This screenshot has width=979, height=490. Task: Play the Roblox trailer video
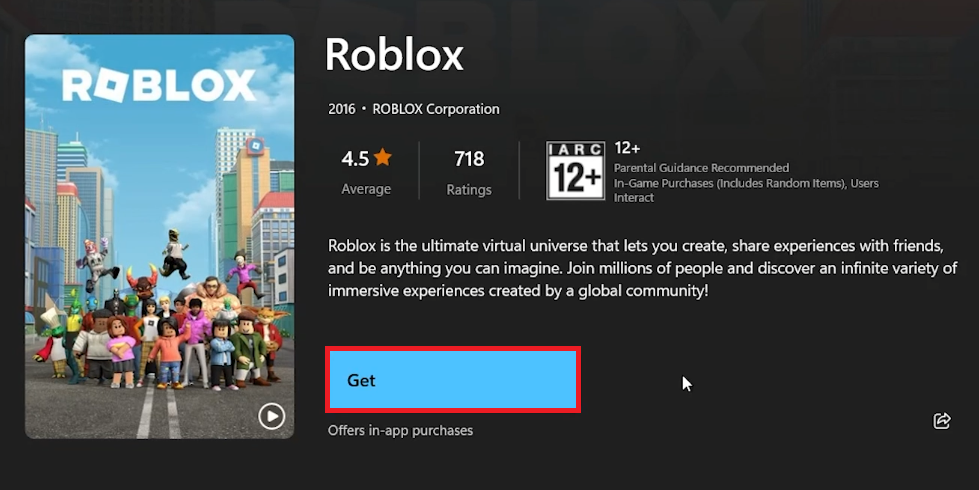[271, 416]
